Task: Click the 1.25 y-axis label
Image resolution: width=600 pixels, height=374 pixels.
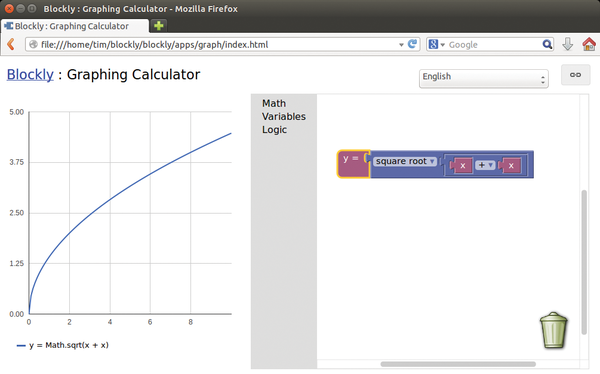Action: point(16,263)
